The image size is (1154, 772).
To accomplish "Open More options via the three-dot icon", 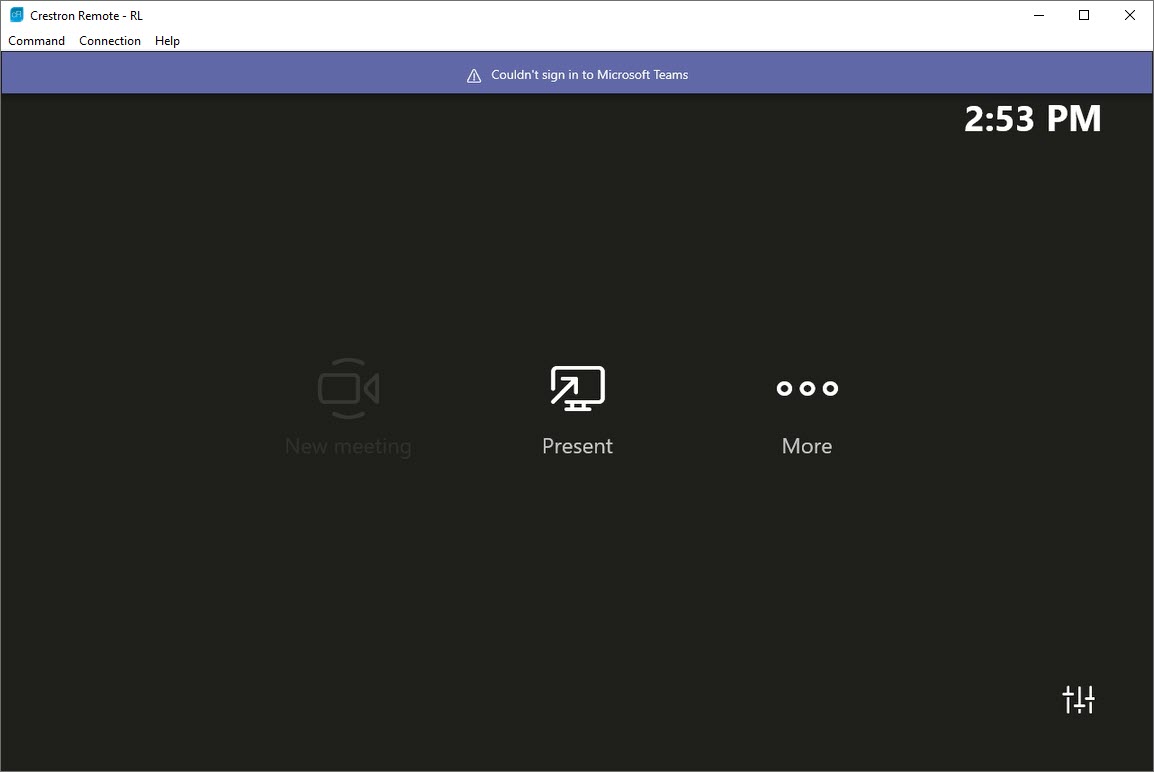I will click(x=807, y=388).
